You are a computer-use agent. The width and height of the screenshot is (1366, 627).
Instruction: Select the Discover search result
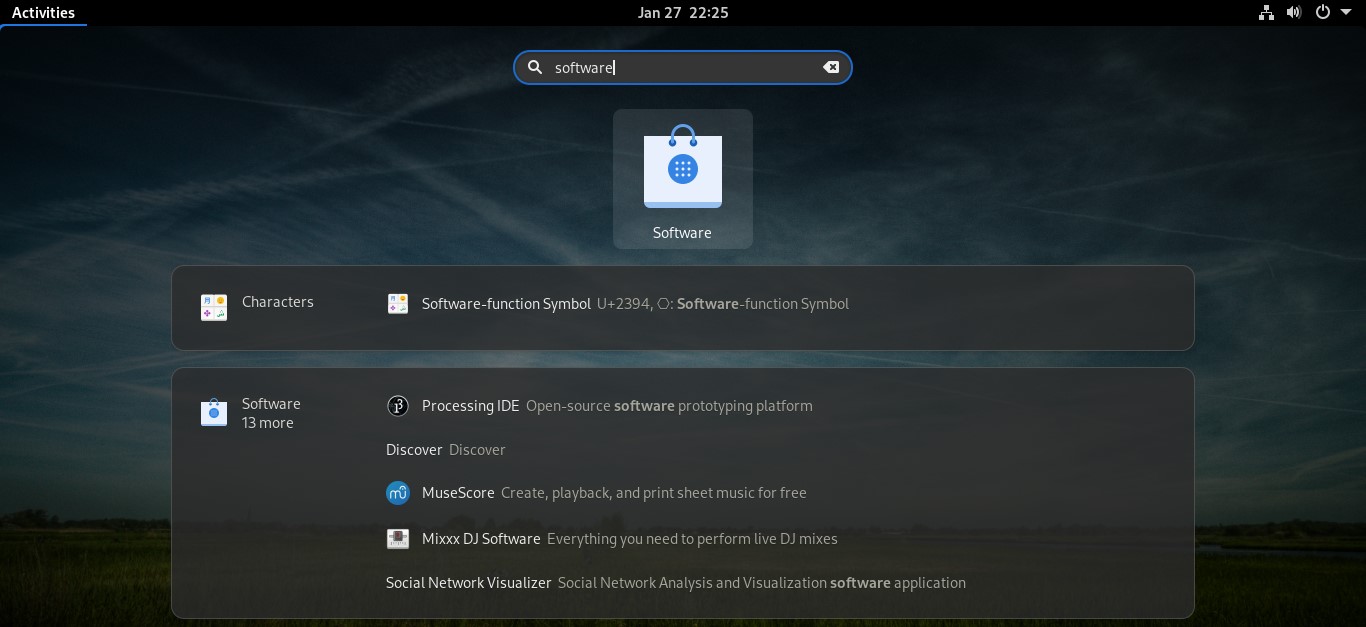pos(414,450)
